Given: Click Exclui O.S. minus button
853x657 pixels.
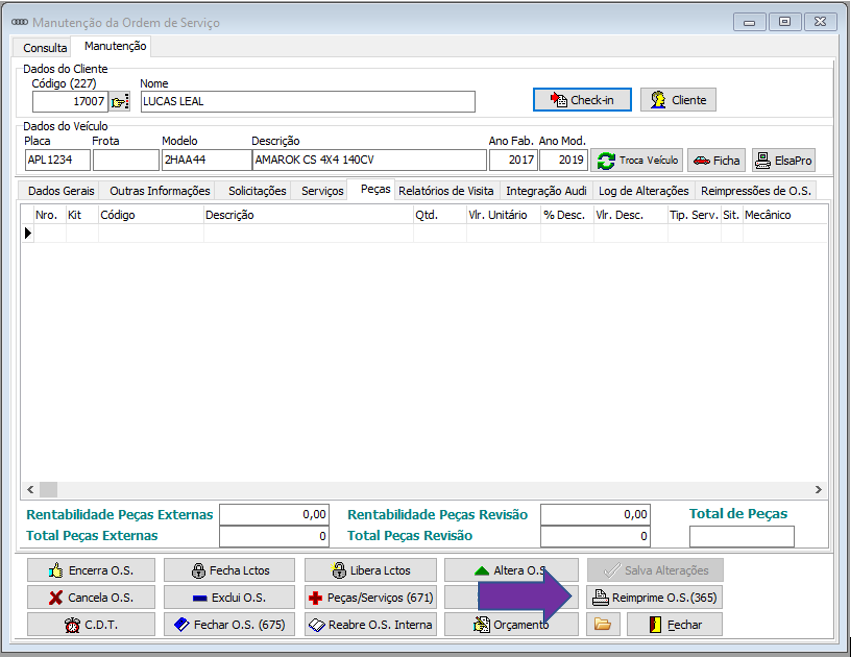Looking at the screenshot, I should point(230,598).
